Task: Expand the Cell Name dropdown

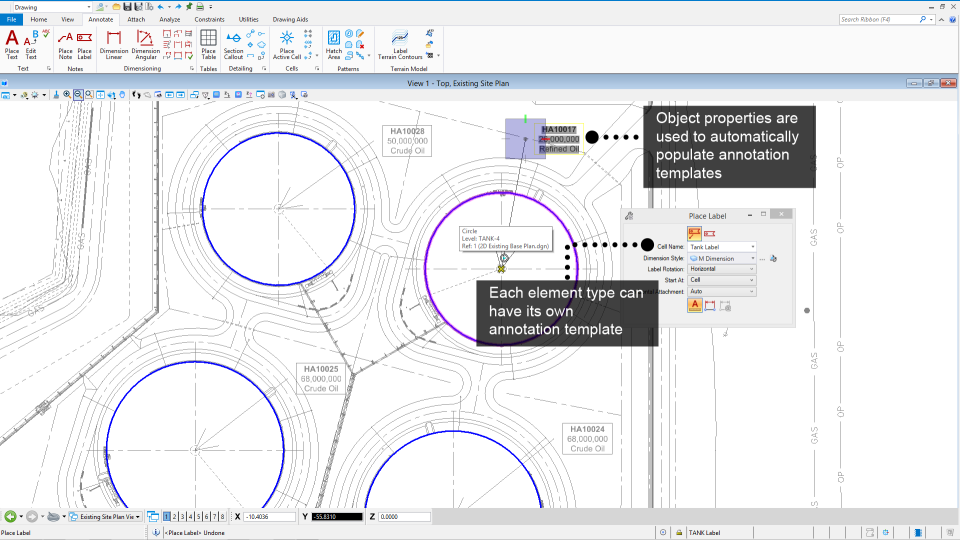Action: click(722, 247)
